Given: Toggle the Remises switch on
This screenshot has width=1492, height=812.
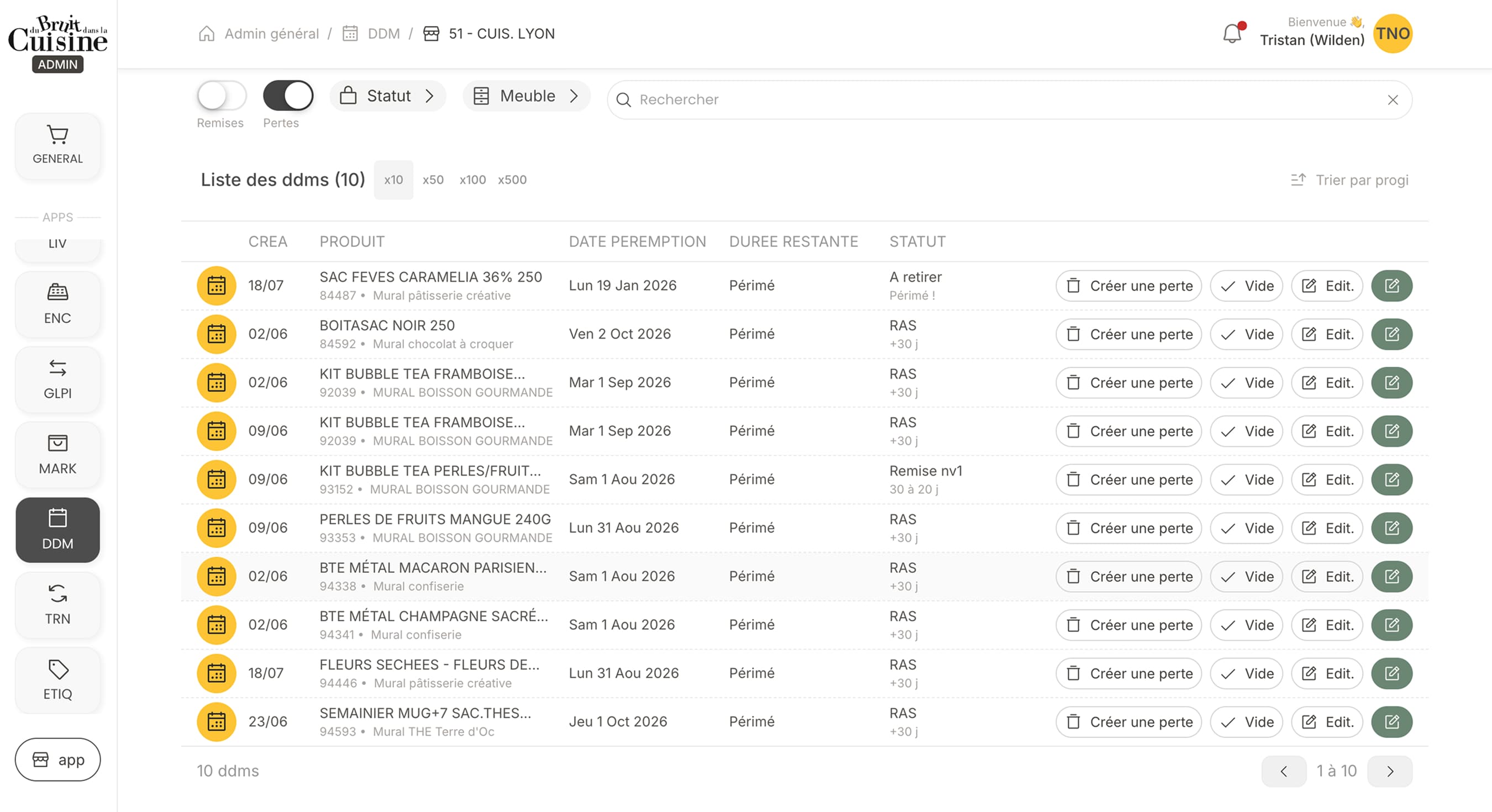Looking at the screenshot, I should [221, 96].
